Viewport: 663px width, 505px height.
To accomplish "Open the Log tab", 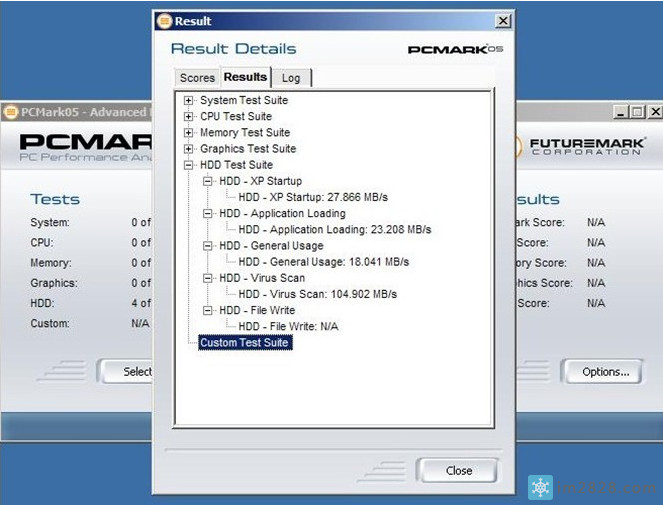I will 290,78.
